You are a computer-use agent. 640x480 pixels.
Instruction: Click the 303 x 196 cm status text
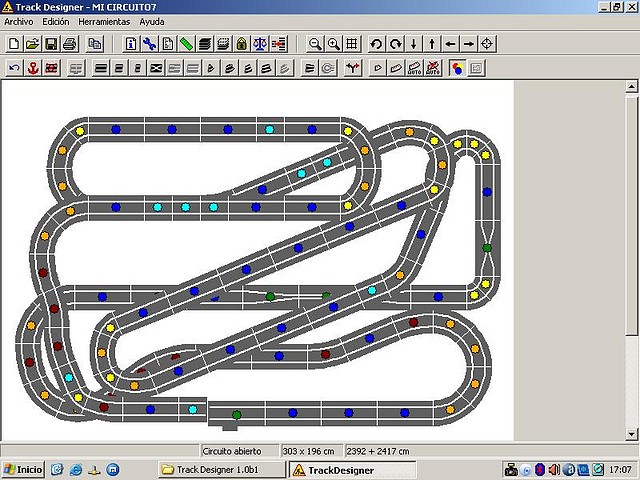(308, 451)
